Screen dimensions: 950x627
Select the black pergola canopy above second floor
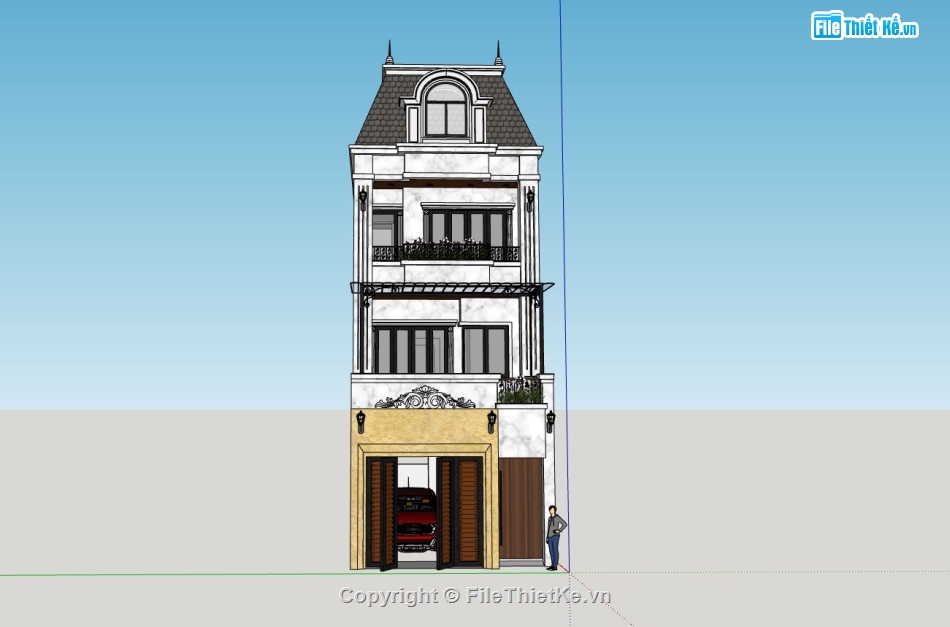tap(451, 288)
